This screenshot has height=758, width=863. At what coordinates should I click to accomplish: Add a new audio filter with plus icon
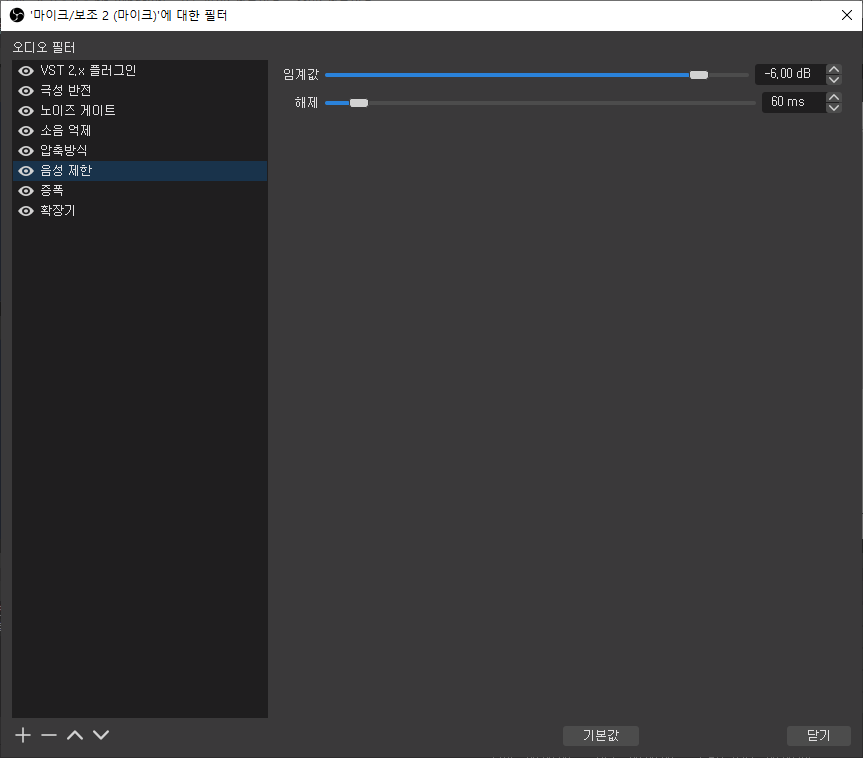coord(23,735)
